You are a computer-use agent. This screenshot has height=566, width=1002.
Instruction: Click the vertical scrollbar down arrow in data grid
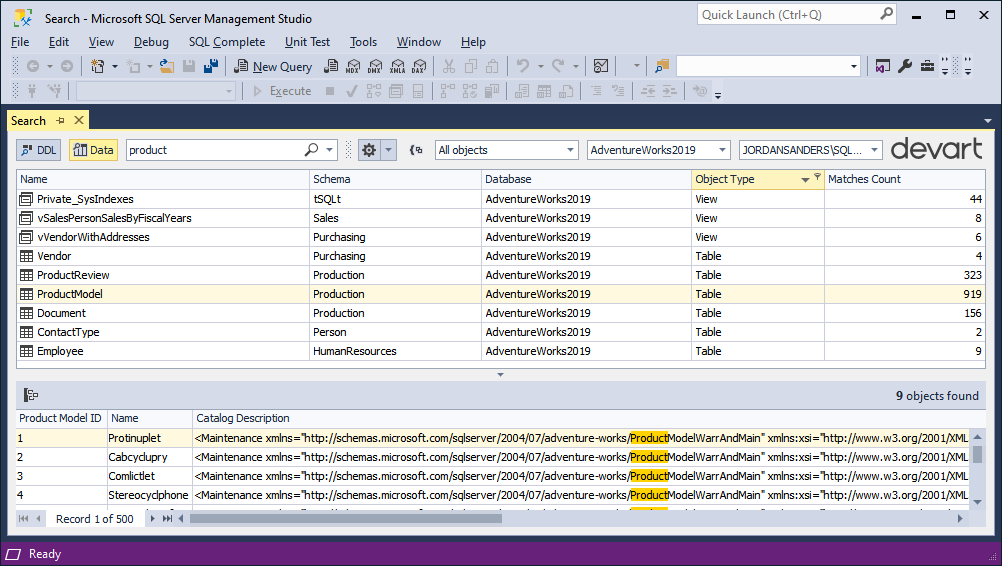click(x=977, y=502)
